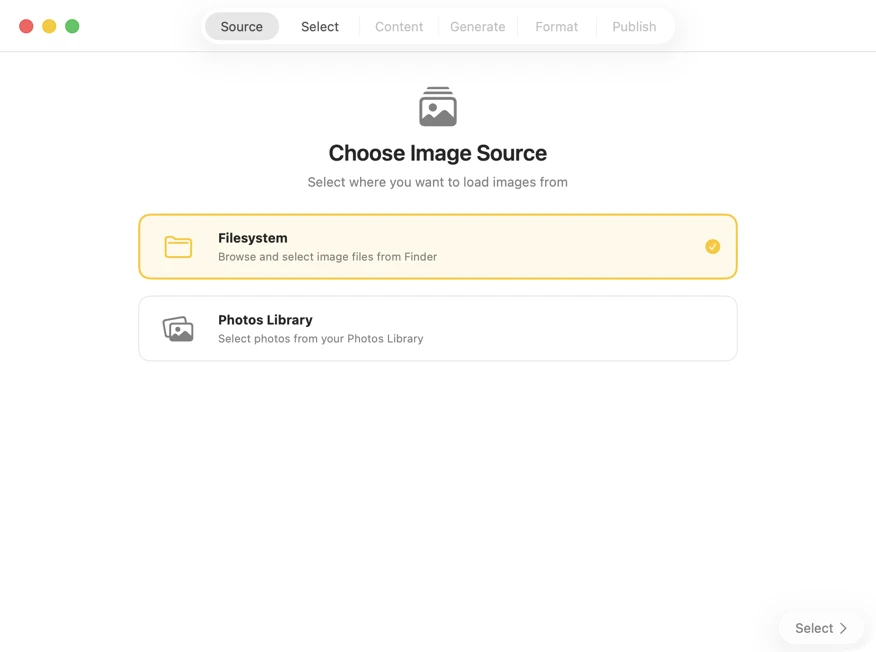Image resolution: width=876 pixels, height=652 pixels.
Task: Switch to the Format tab
Action: (x=556, y=26)
